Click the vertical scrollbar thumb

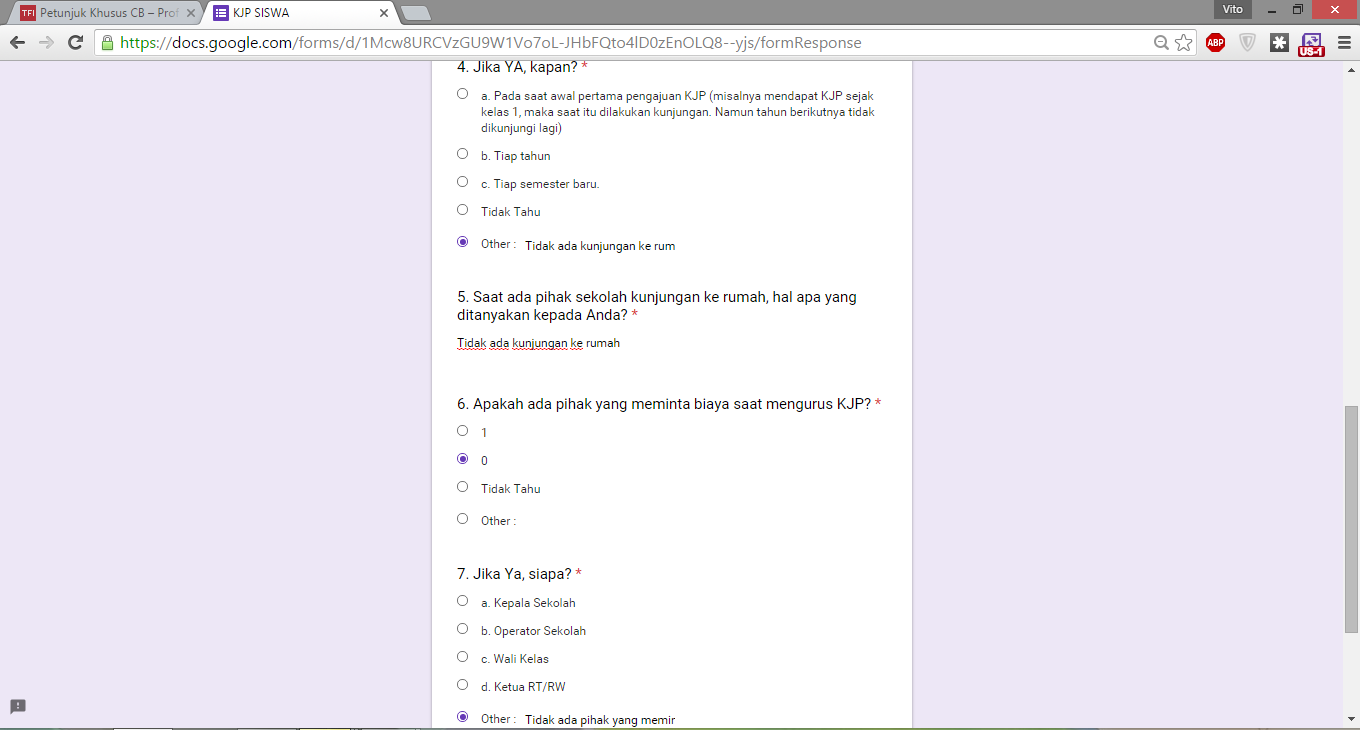[x=1351, y=519]
